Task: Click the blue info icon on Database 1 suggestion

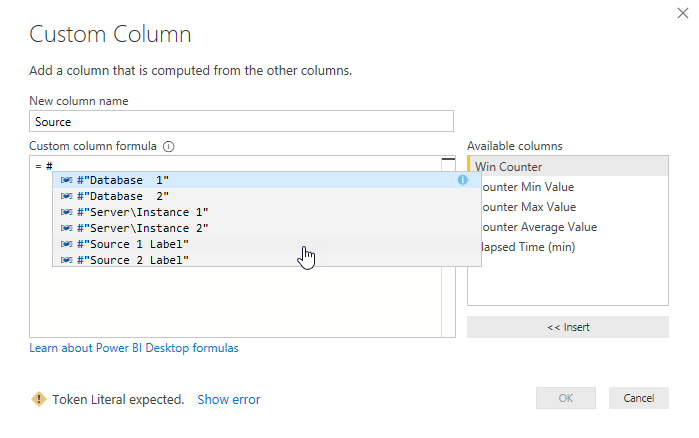Action: click(x=463, y=180)
